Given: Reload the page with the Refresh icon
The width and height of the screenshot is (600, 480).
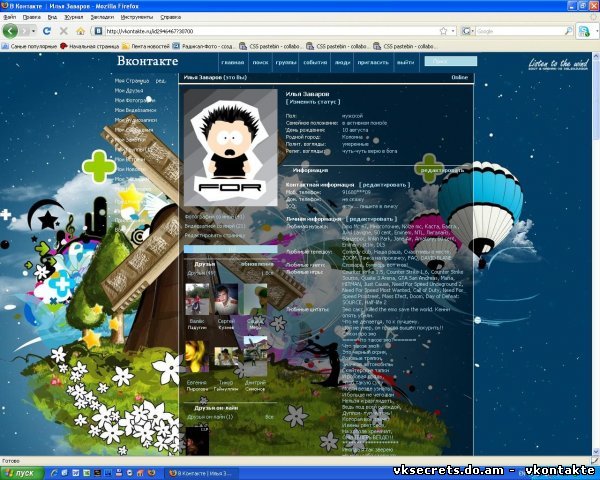Looking at the screenshot, I should 47,31.
